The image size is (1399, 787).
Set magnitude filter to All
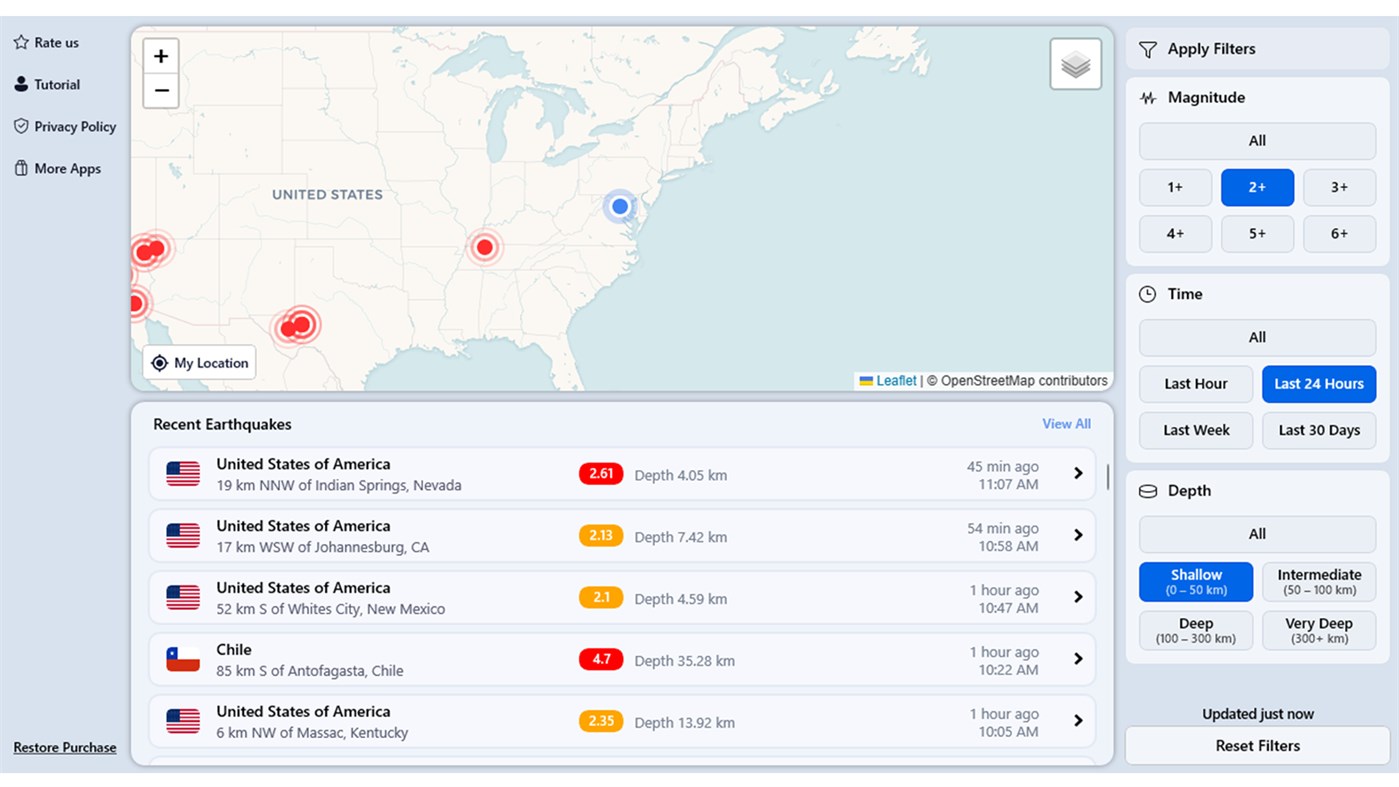click(1257, 141)
